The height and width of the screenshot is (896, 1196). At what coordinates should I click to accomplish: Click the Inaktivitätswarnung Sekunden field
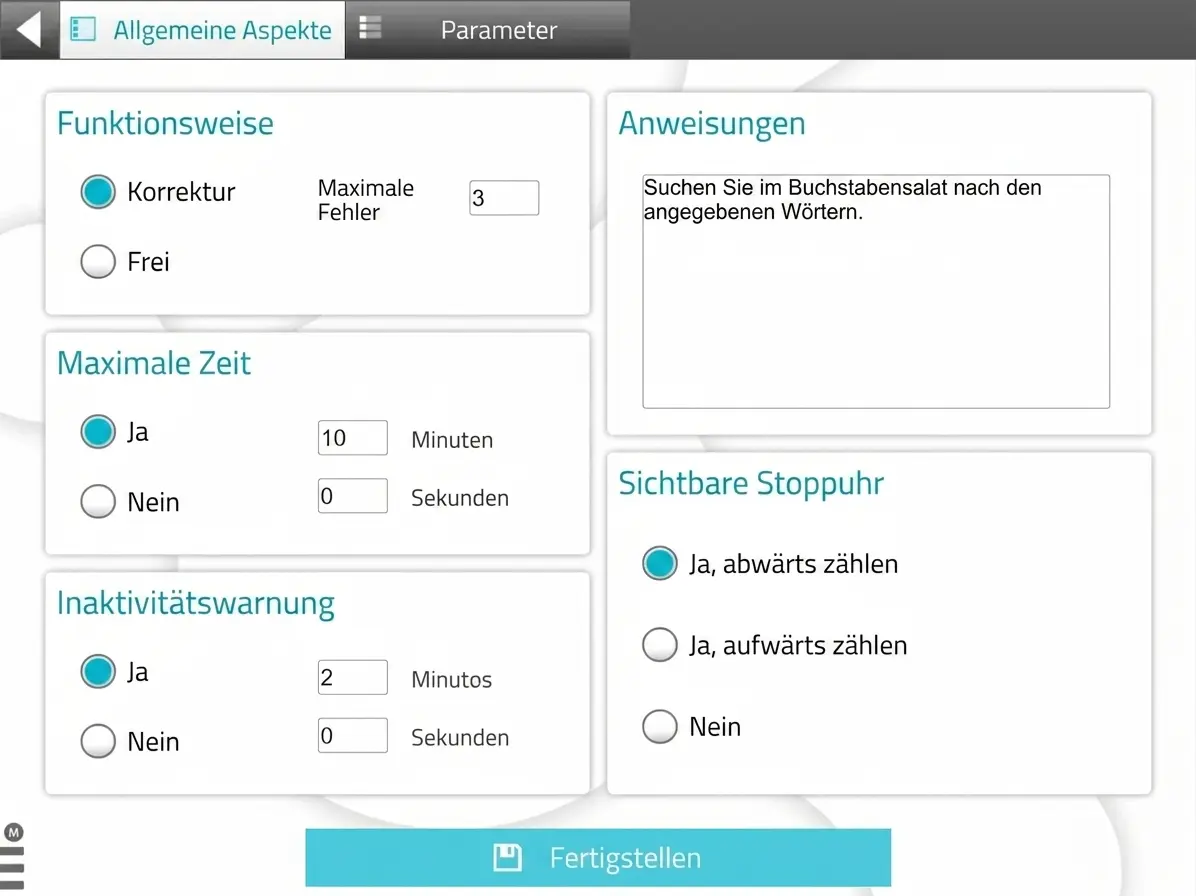tap(352, 735)
